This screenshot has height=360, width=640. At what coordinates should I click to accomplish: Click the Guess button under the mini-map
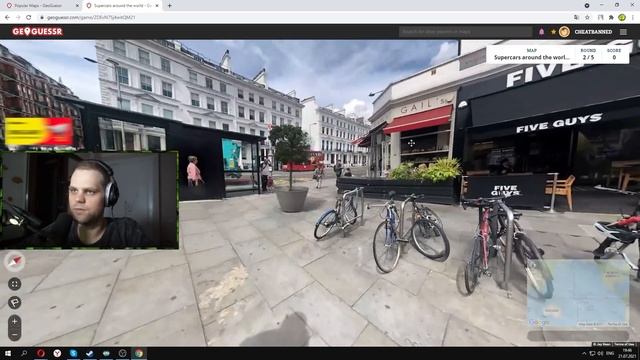point(578,336)
